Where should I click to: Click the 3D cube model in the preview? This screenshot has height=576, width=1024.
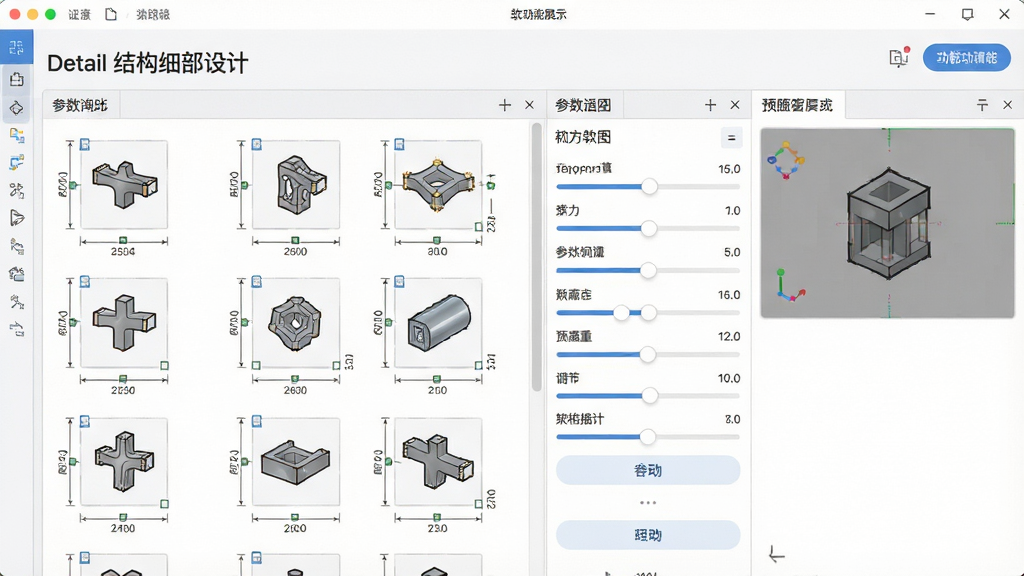[888, 223]
